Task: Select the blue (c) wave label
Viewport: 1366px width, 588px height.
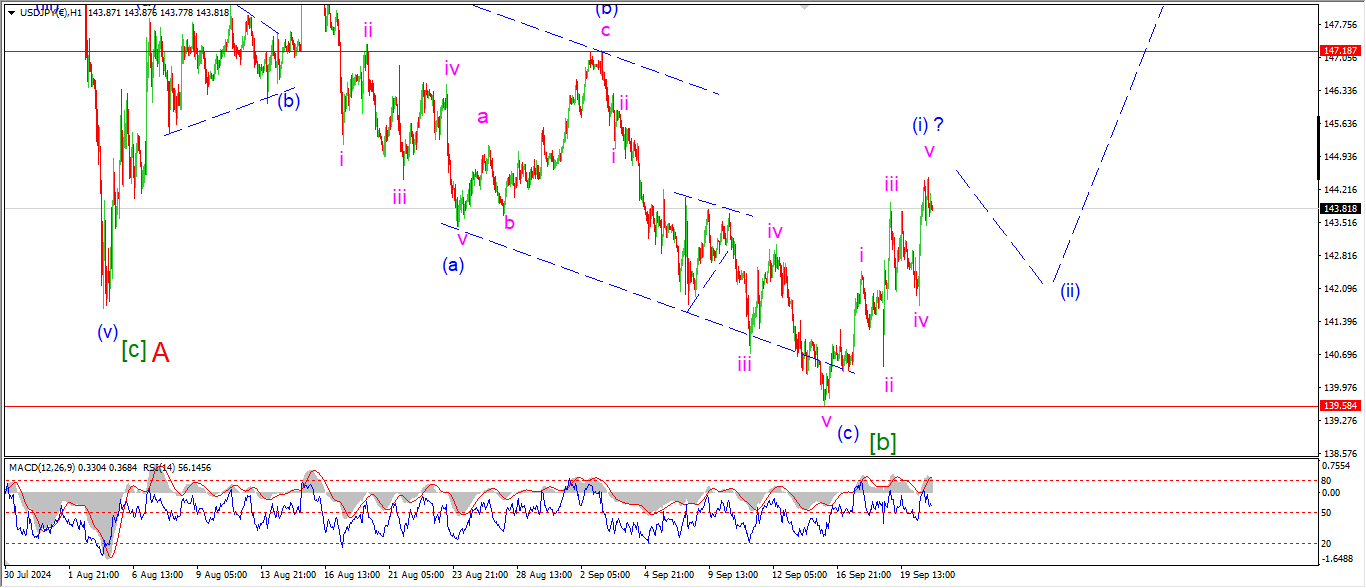Action: (x=848, y=433)
